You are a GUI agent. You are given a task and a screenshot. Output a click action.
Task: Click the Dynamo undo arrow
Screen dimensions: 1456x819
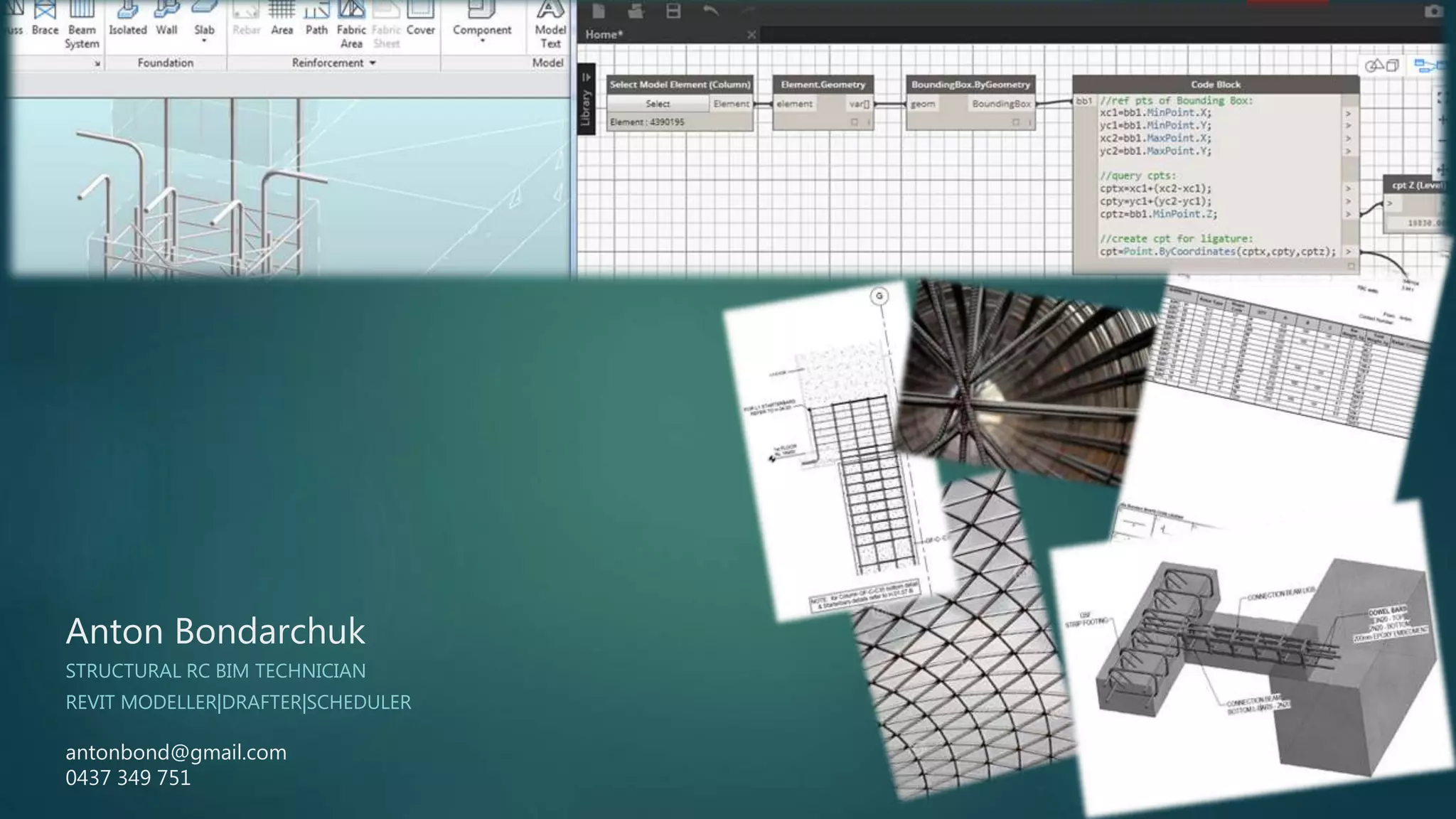(711, 11)
